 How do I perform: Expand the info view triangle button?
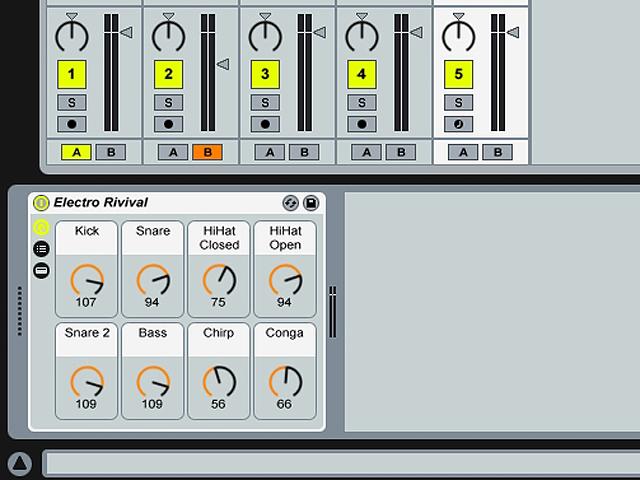(x=19, y=464)
